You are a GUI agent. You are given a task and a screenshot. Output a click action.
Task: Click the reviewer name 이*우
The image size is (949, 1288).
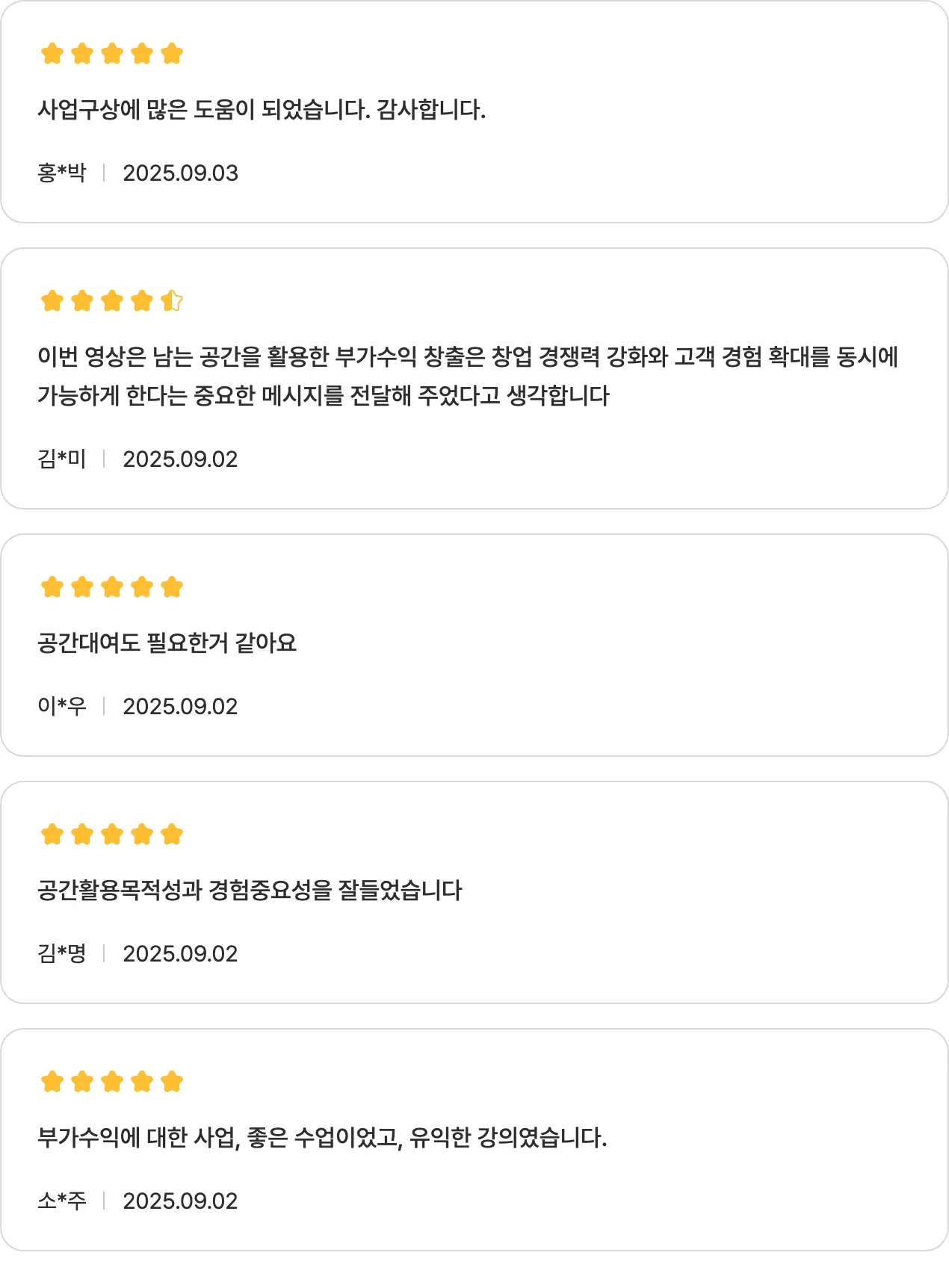click(x=62, y=707)
